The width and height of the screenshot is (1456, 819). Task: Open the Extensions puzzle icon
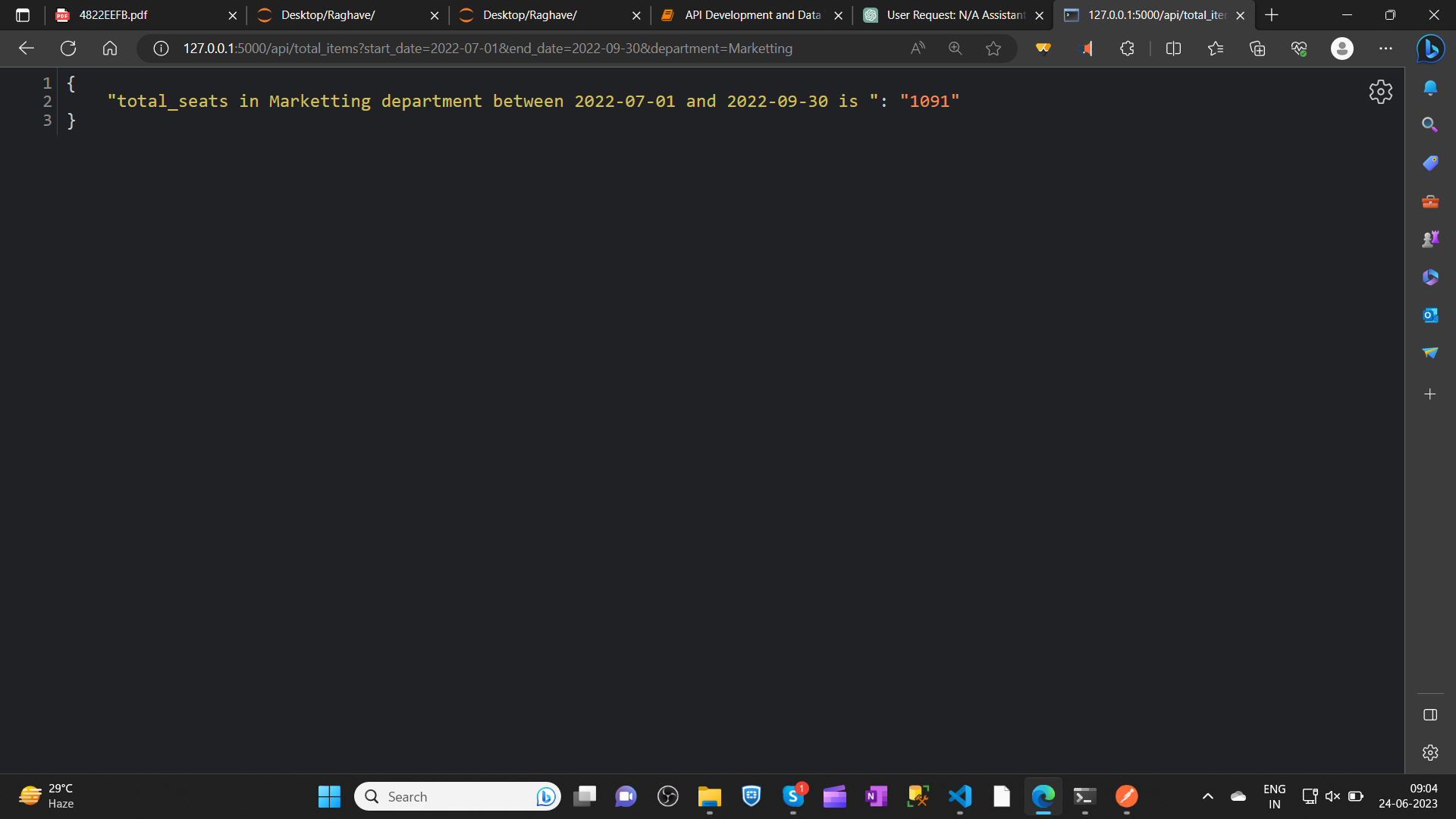pos(1126,48)
